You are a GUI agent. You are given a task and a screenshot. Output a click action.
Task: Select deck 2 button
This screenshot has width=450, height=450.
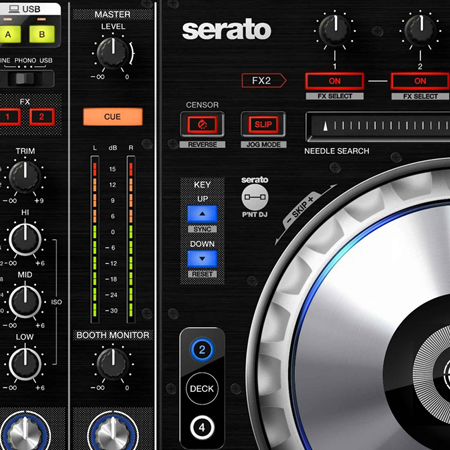[202, 350]
